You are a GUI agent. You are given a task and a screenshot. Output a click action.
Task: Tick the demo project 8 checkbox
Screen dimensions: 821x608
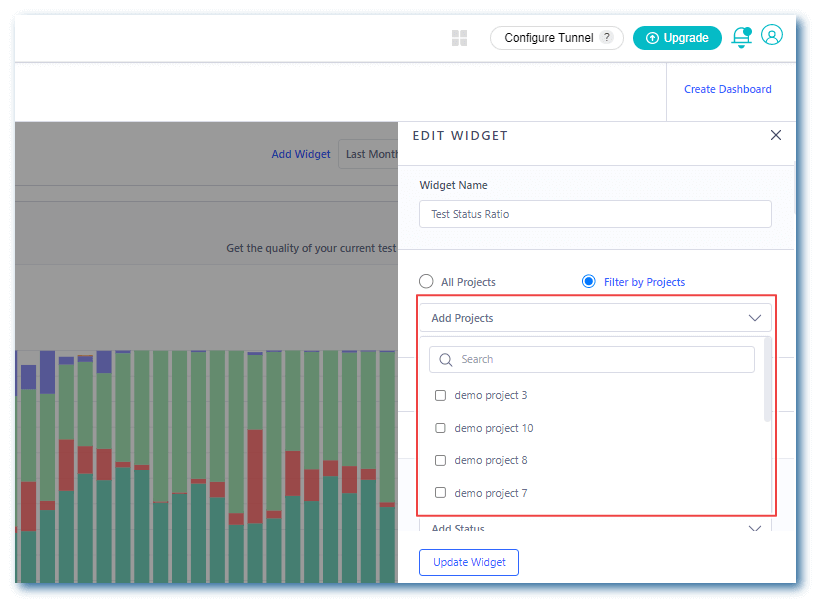441,461
